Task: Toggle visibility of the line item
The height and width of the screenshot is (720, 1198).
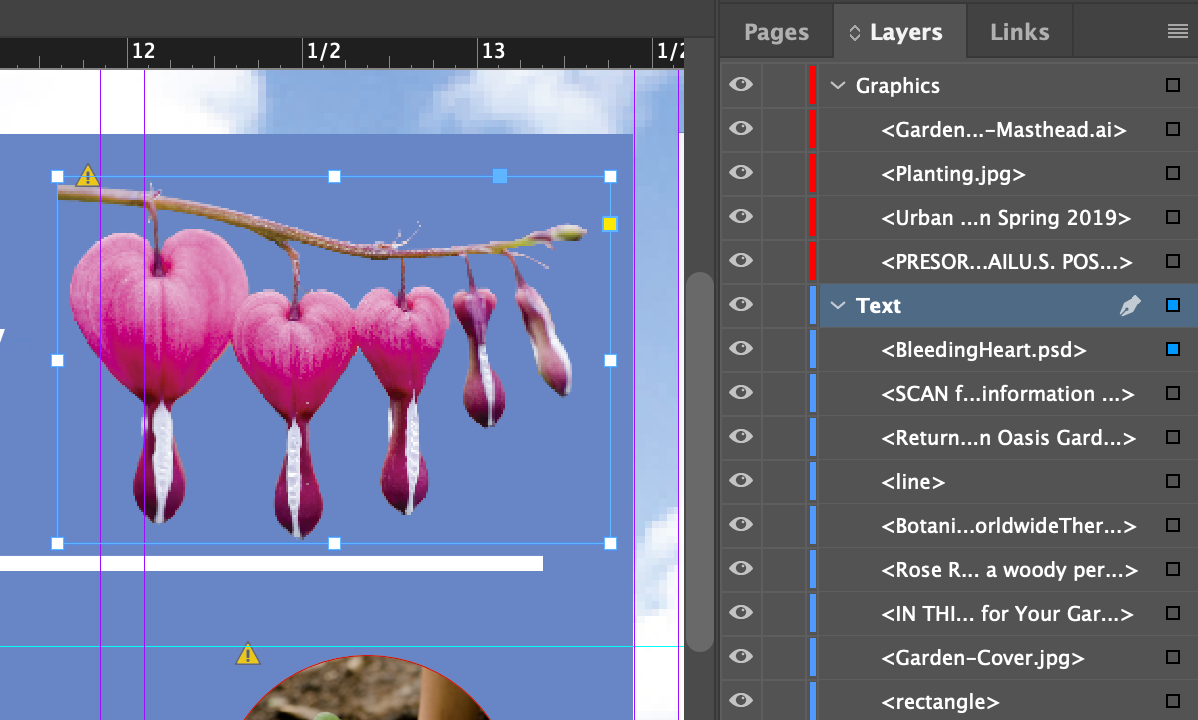Action: coord(740,480)
